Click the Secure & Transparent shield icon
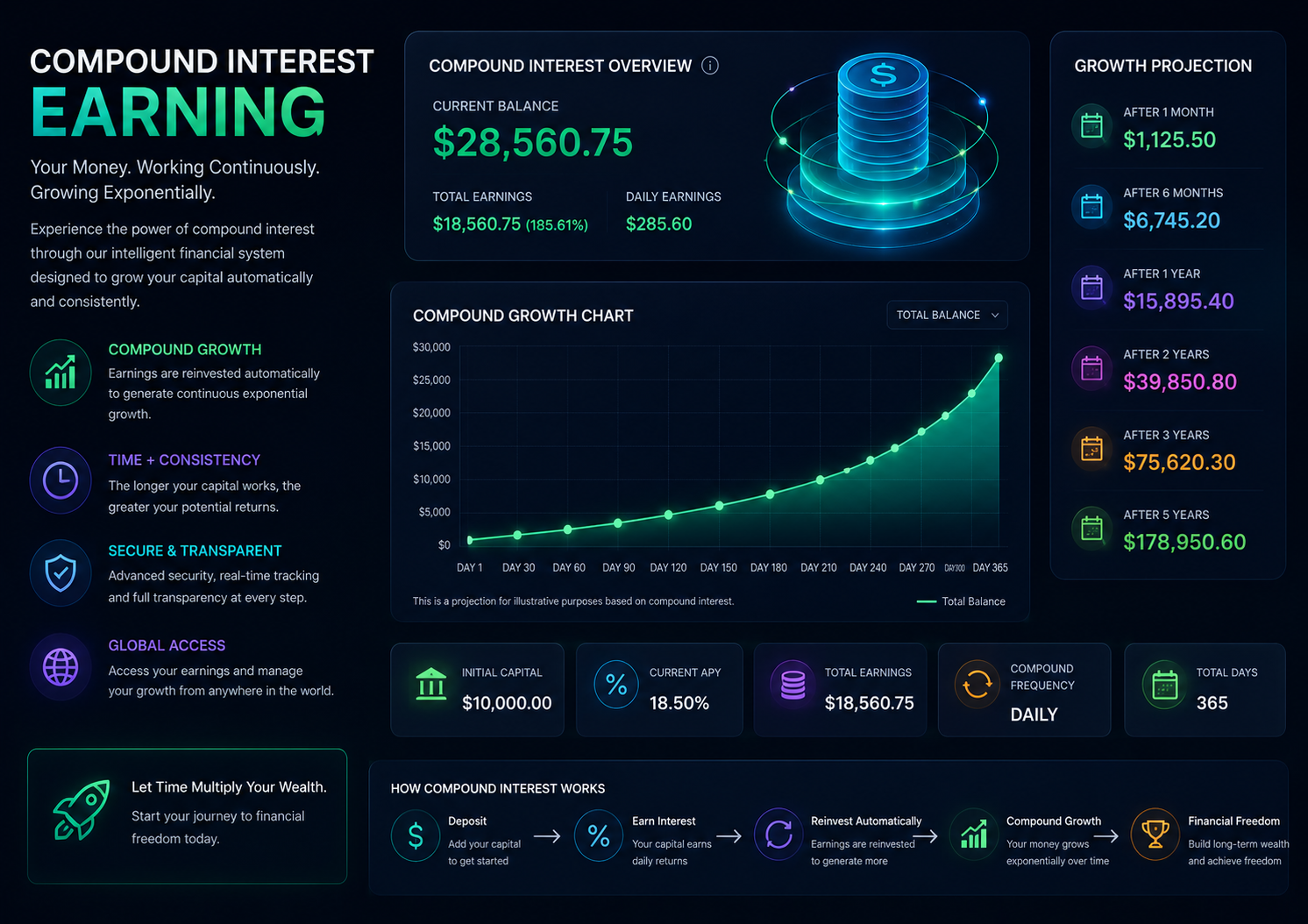 pos(60,573)
